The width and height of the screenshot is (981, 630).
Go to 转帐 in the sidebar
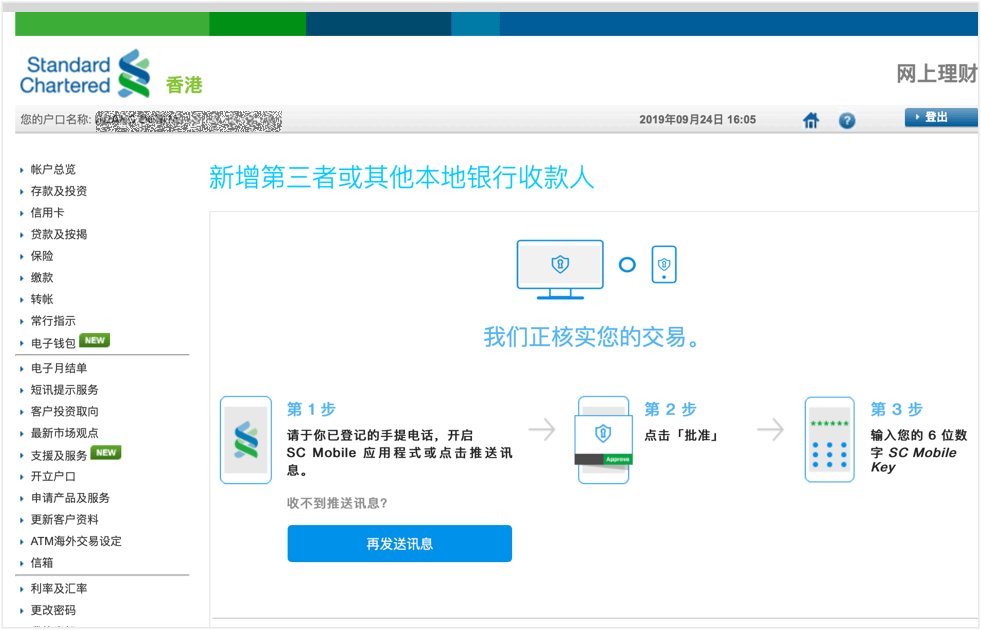pos(42,299)
